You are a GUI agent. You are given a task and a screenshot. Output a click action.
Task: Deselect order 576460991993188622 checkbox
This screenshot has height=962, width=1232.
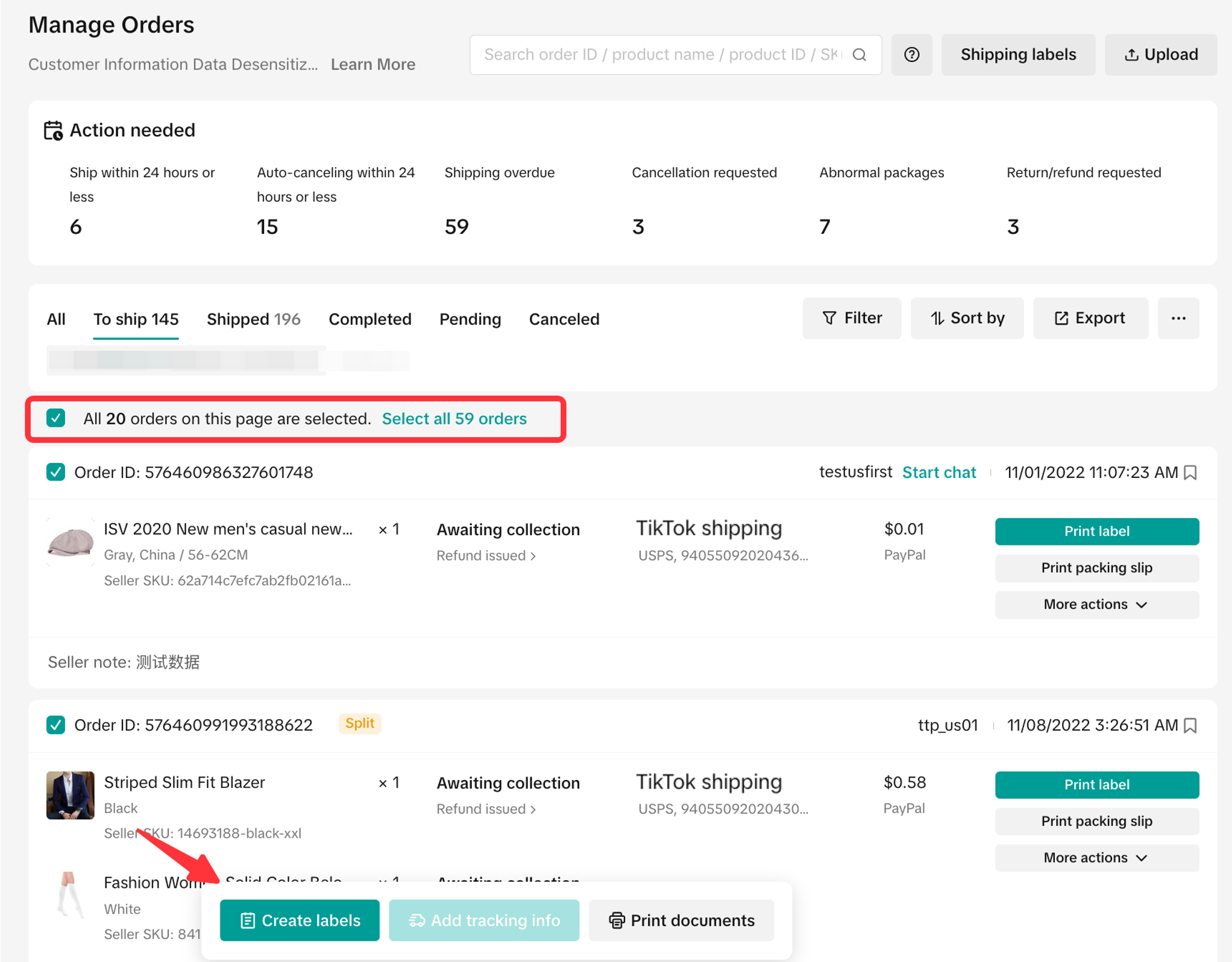click(x=56, y=725)
